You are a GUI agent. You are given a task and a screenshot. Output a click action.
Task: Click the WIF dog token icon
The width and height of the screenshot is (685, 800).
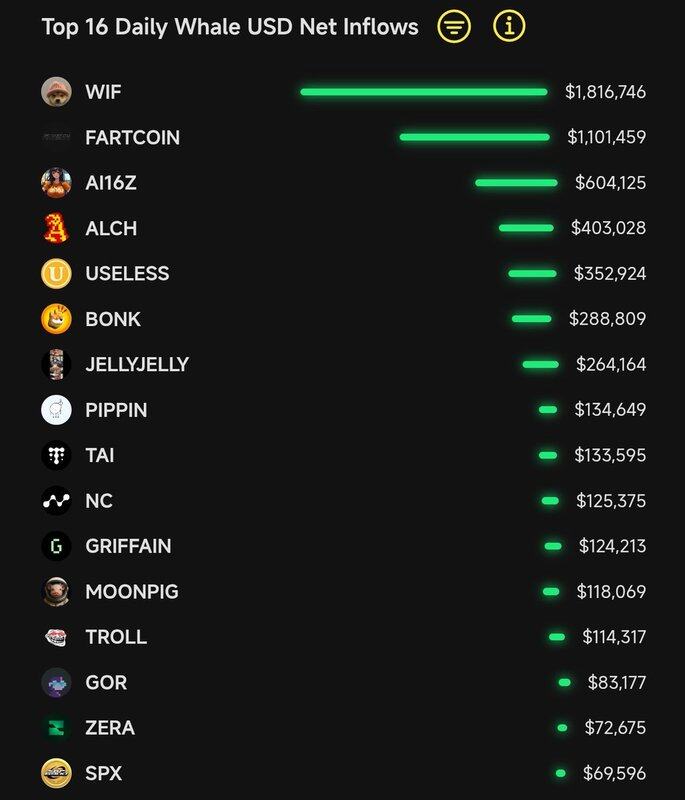(x=56, y=92)
